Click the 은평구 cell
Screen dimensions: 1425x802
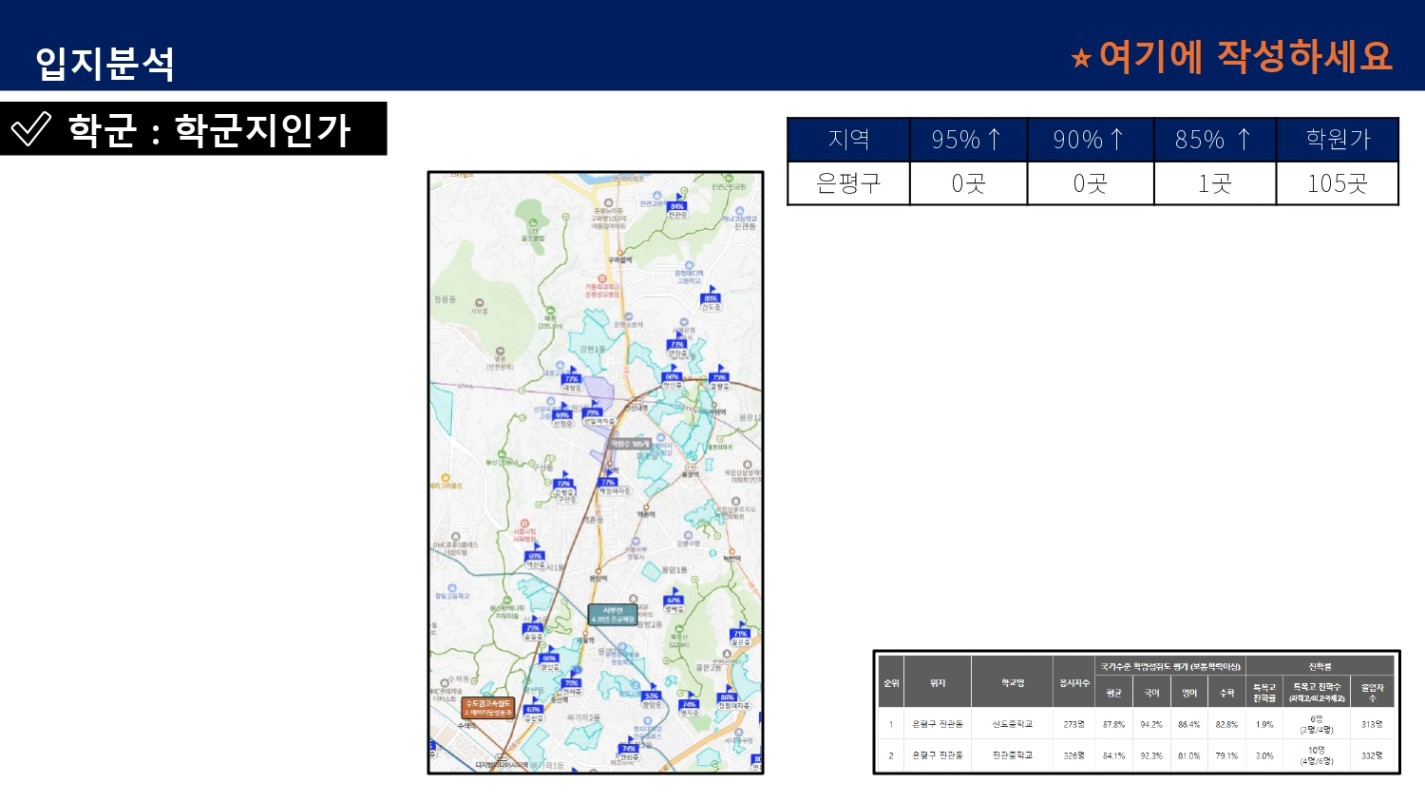pyautogui.click(x=849, y=183)
